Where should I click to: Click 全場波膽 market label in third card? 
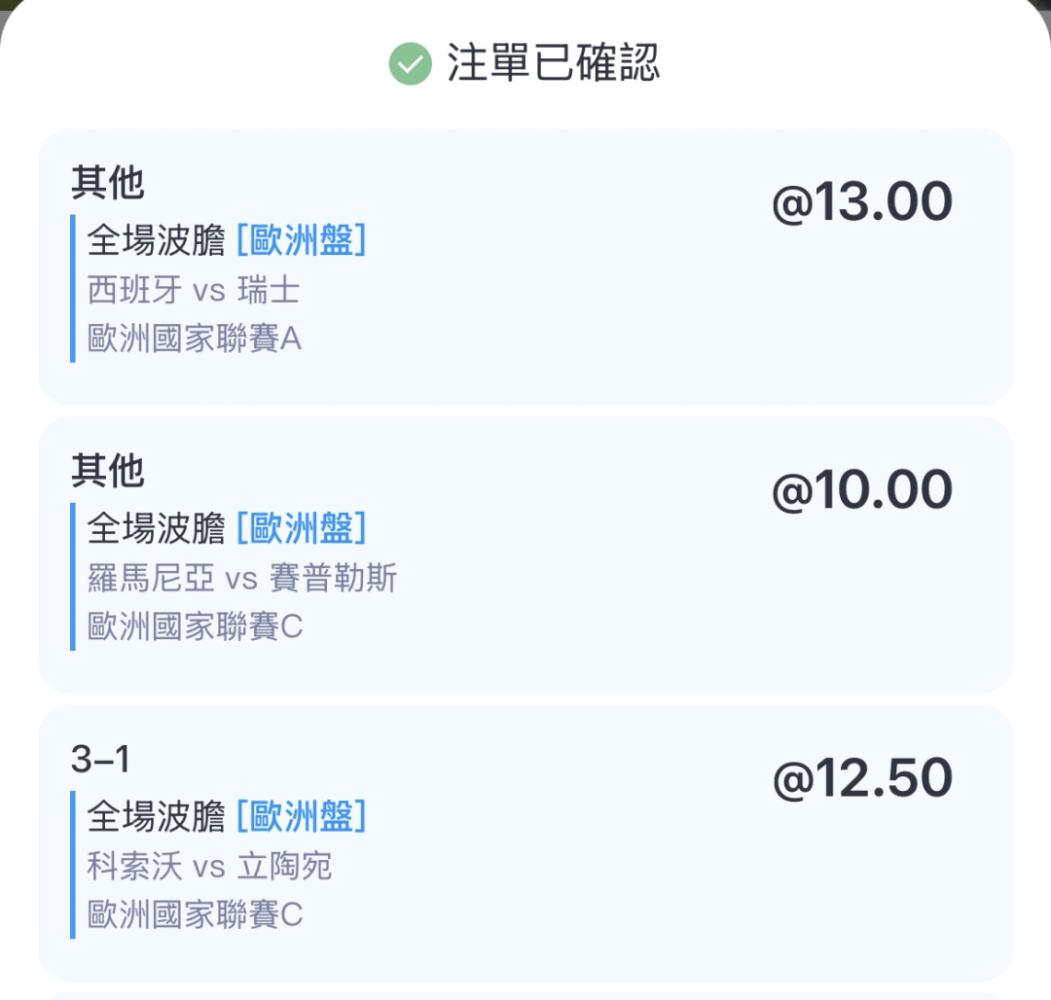[156, 816]
